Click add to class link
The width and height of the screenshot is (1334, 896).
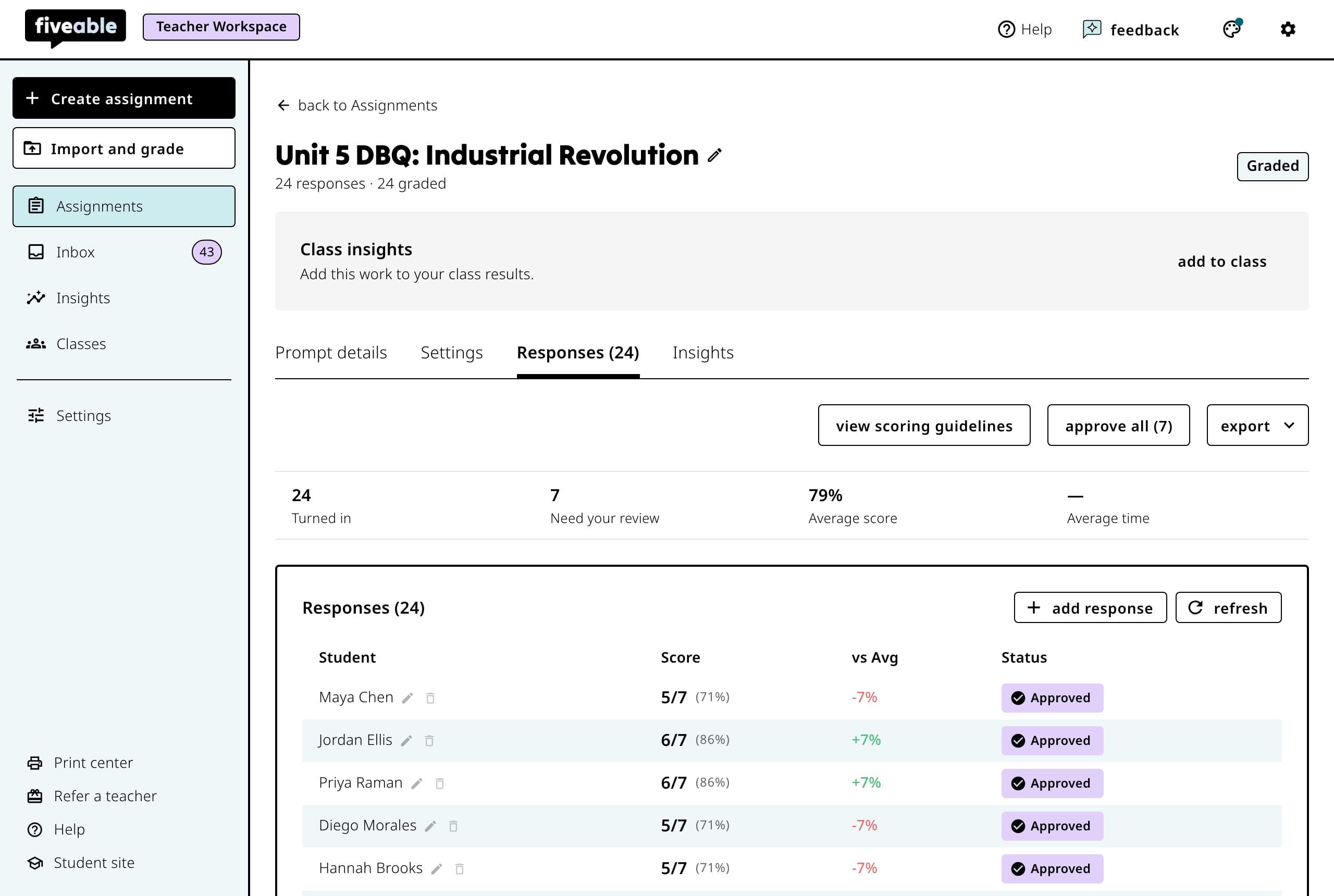pos(1222,261)
